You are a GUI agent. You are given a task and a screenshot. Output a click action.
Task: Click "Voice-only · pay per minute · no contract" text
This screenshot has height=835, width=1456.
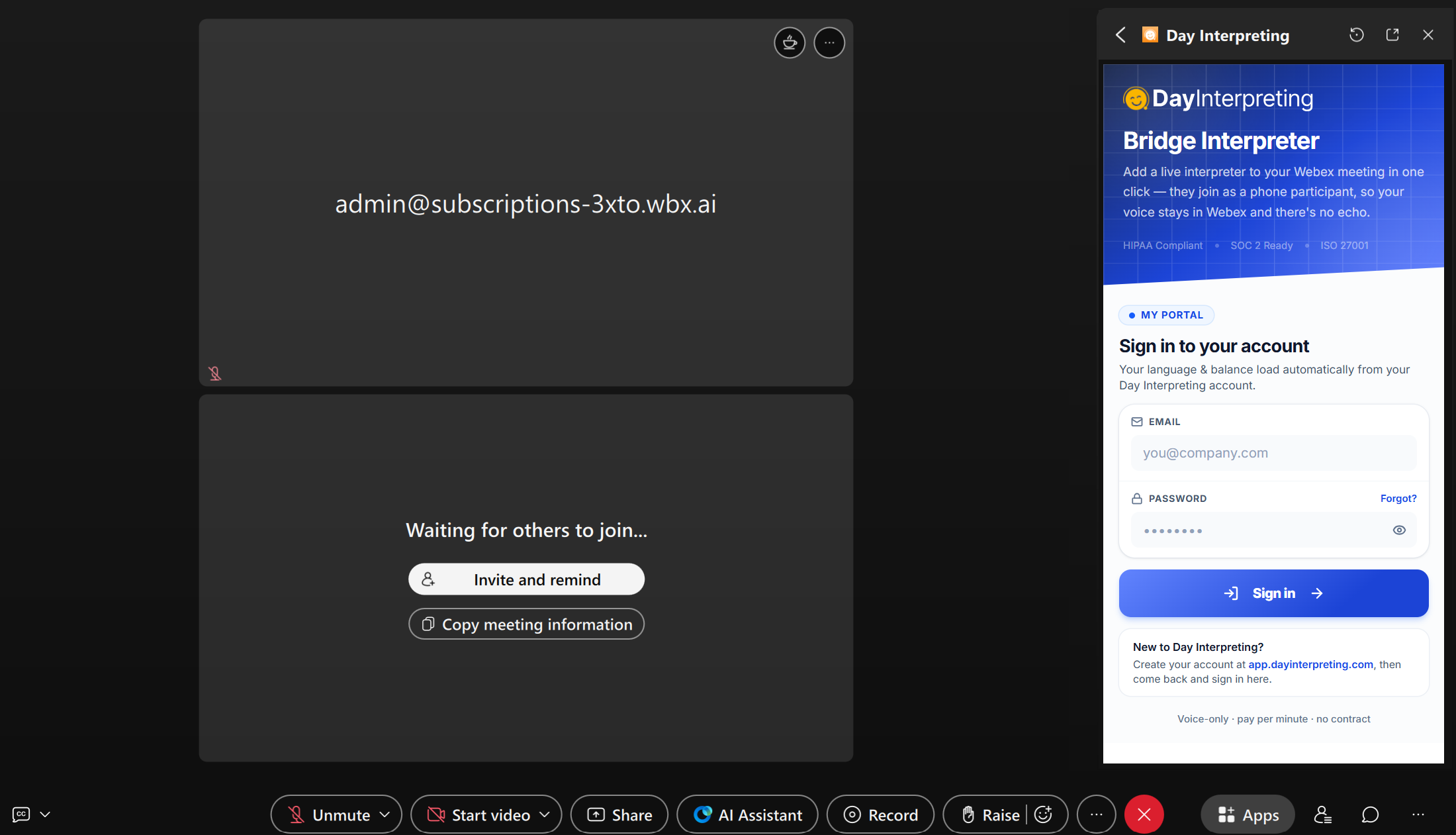[x=1274, y=719]
